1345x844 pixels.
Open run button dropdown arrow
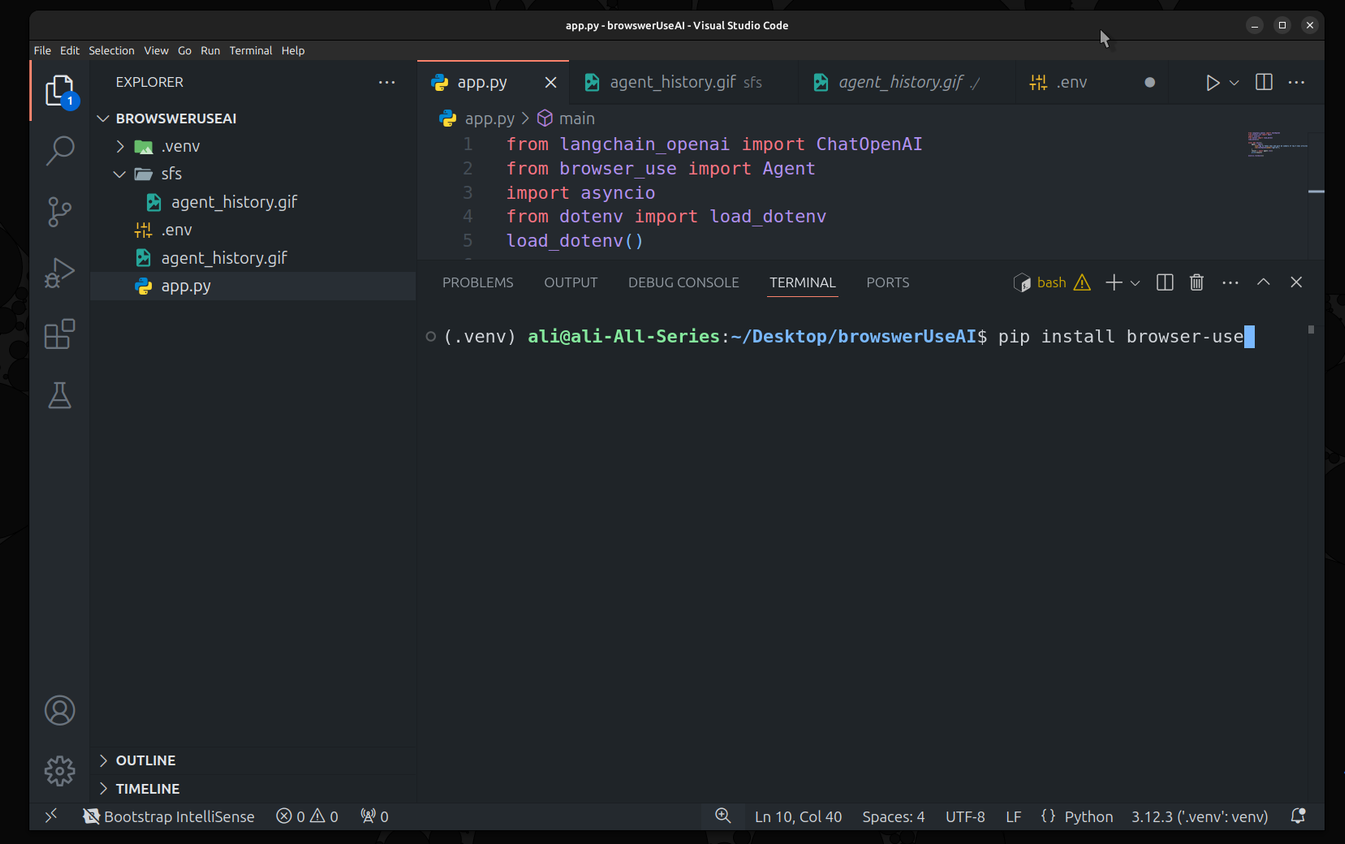click(x=1234, y=83)
